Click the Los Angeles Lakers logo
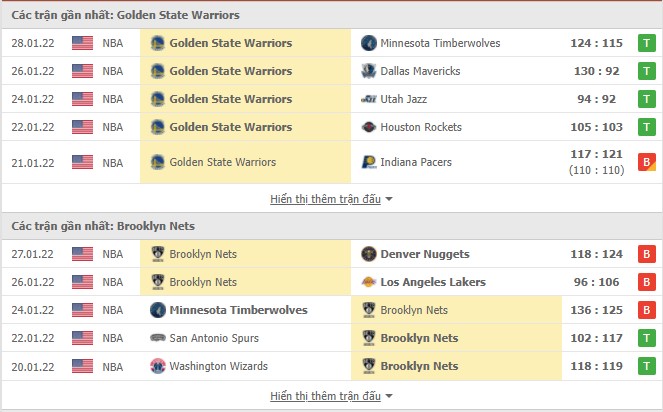 [368, 282]
